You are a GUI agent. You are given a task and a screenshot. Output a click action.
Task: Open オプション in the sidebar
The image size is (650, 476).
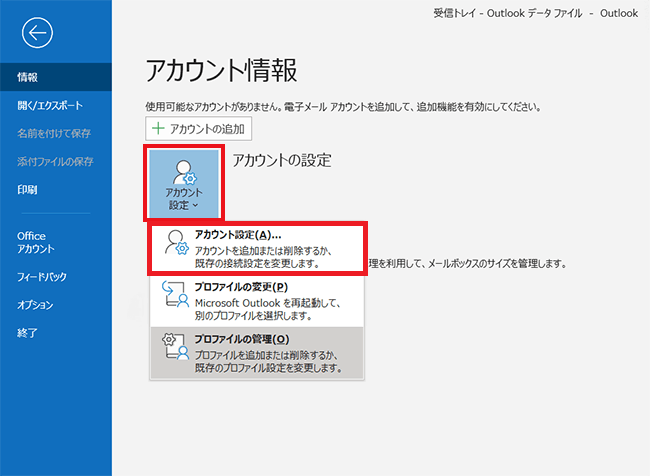pos(56,305)
